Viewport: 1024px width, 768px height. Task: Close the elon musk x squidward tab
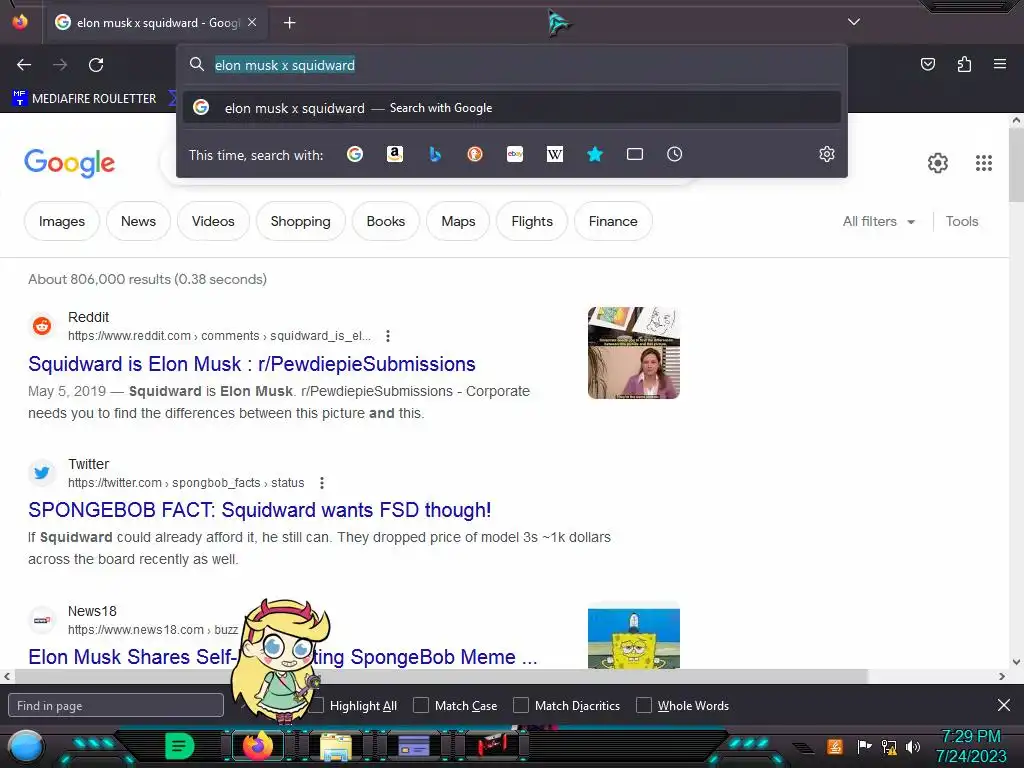click(252, 22)
